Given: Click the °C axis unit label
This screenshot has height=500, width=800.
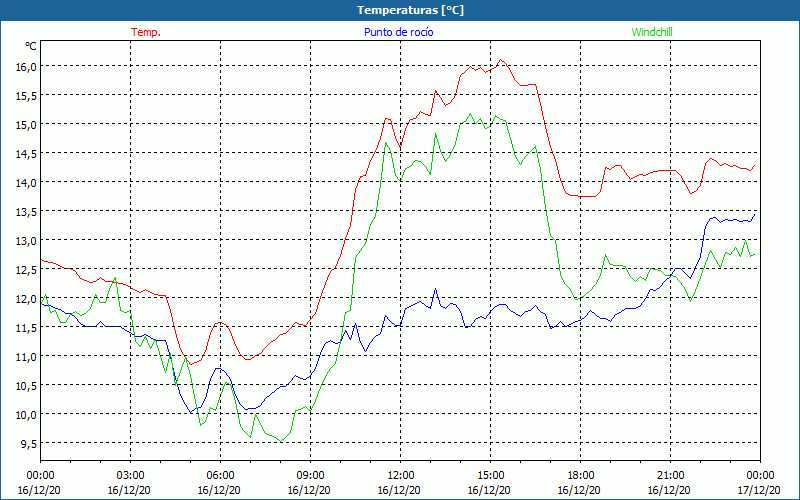Looking at the screenshot, I should [x=31, y=46].
